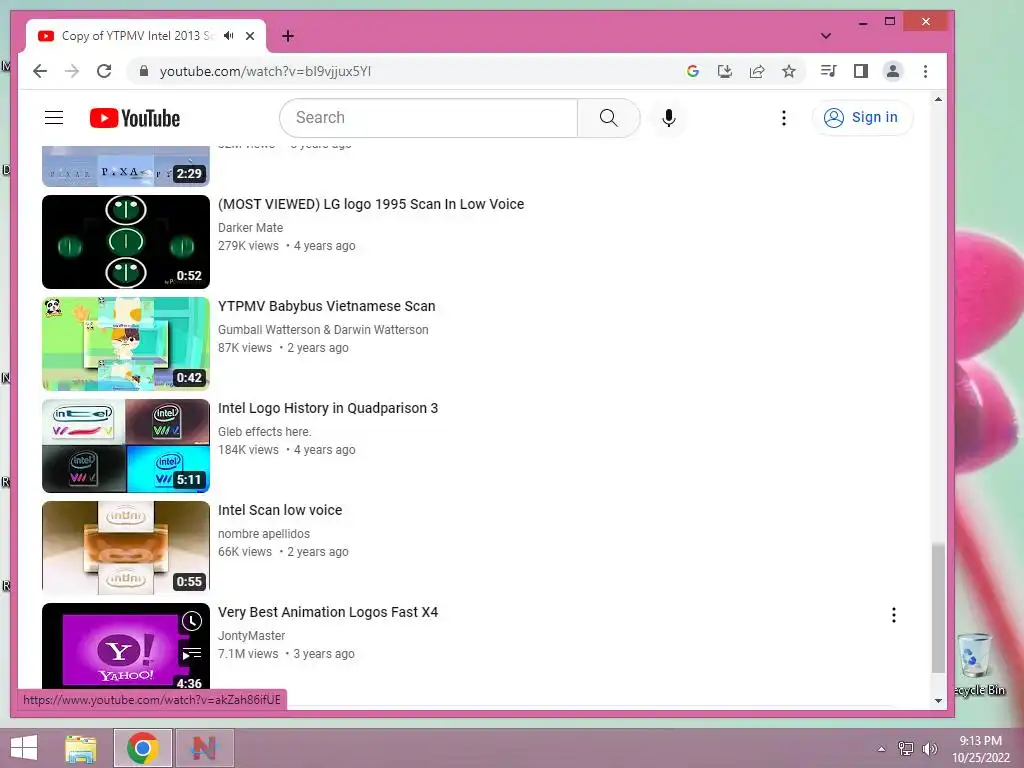Open the Chrome profile avatar

click(893, 71)
